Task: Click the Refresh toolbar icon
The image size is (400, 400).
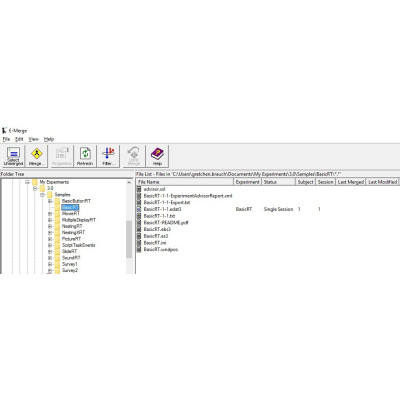Action: click(x=85, y=156)
